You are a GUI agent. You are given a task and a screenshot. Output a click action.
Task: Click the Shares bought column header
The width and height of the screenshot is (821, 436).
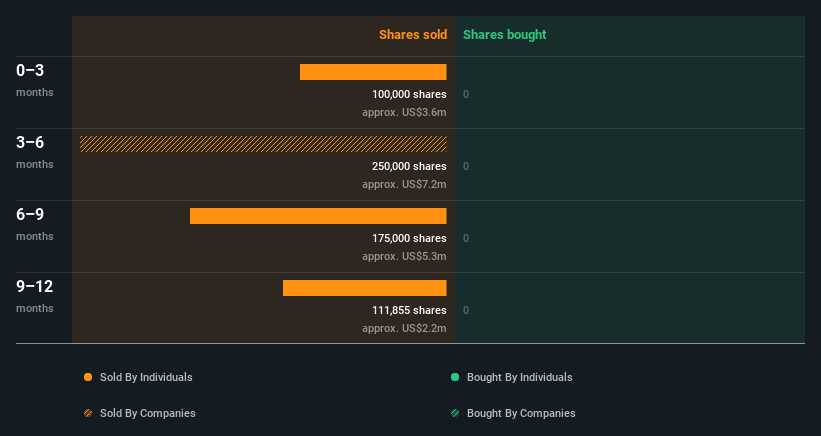point(504,35)
